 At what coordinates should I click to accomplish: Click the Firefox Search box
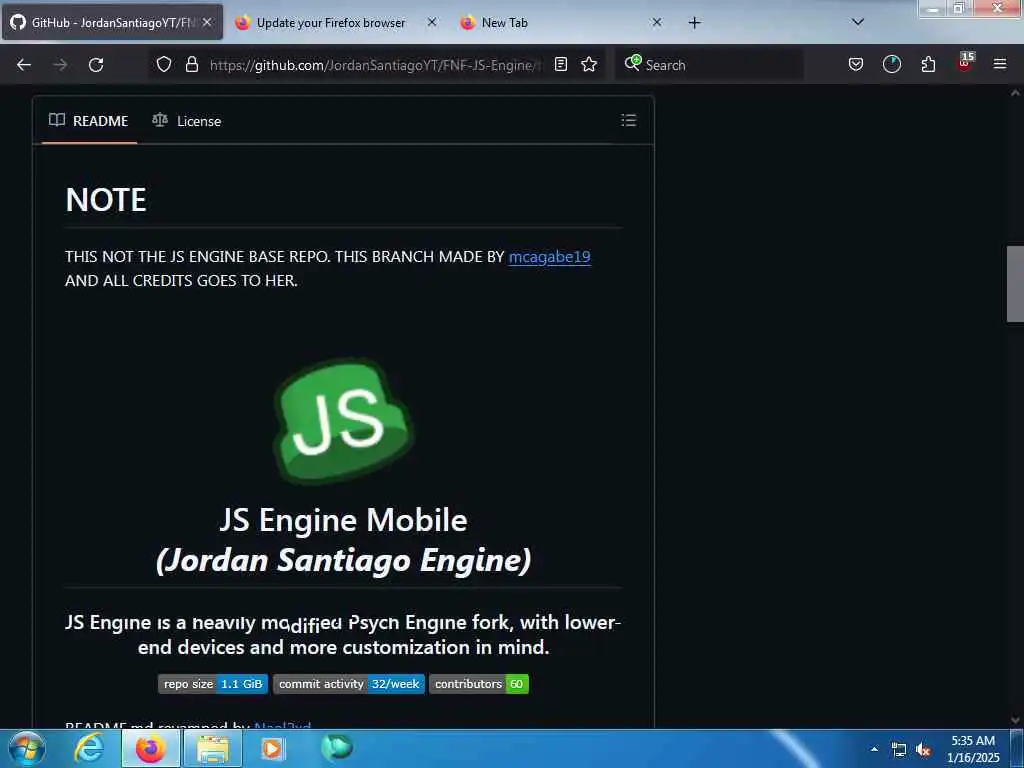click(x=709, y=65)
